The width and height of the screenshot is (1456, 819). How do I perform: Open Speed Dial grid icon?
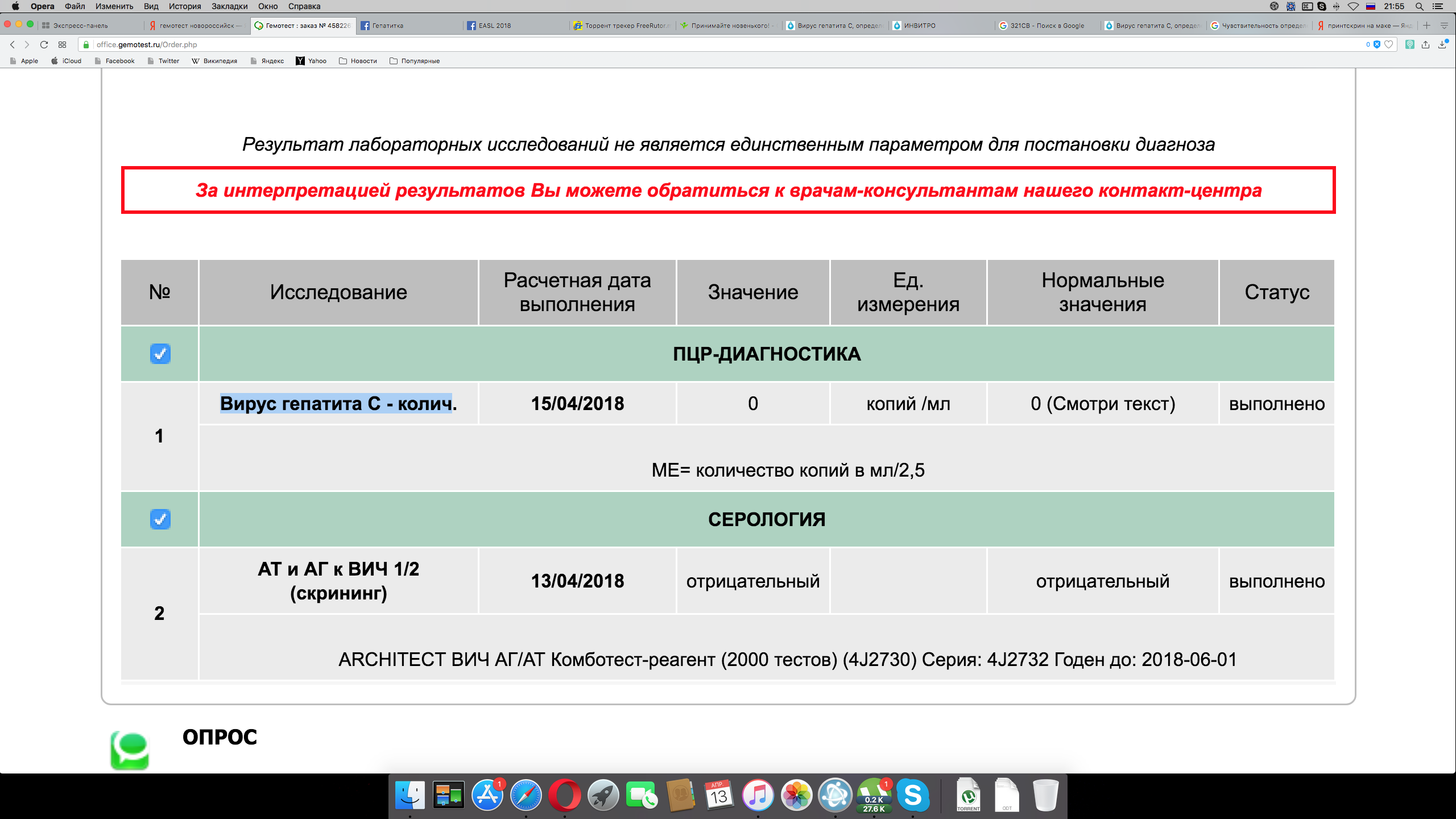coord(62,44)
